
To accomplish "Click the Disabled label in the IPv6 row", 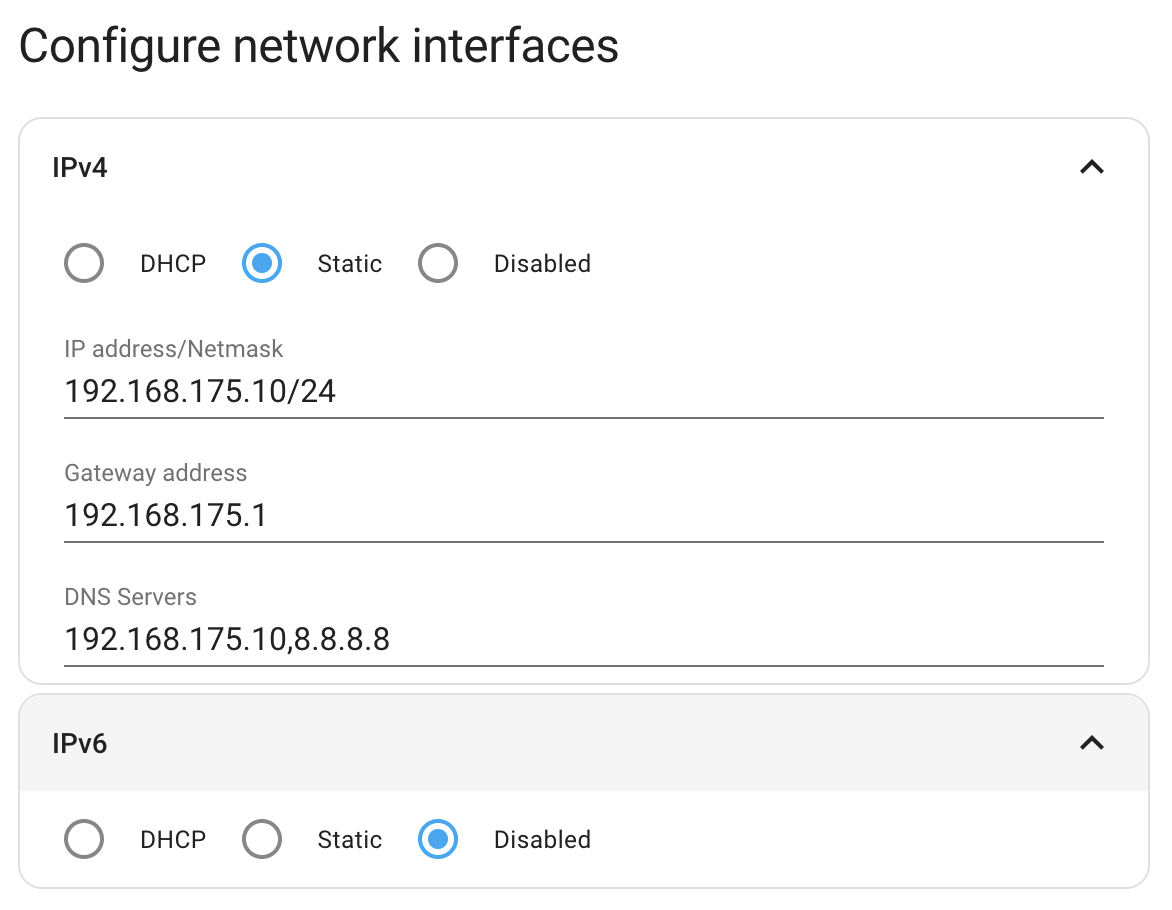I will pyautogui.click(x=542, y=839).
